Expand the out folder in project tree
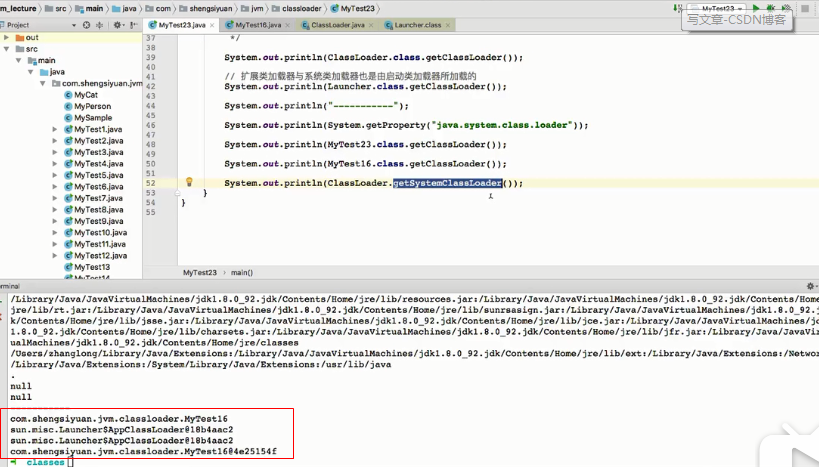The image size is (819, 467). [6, 38]
